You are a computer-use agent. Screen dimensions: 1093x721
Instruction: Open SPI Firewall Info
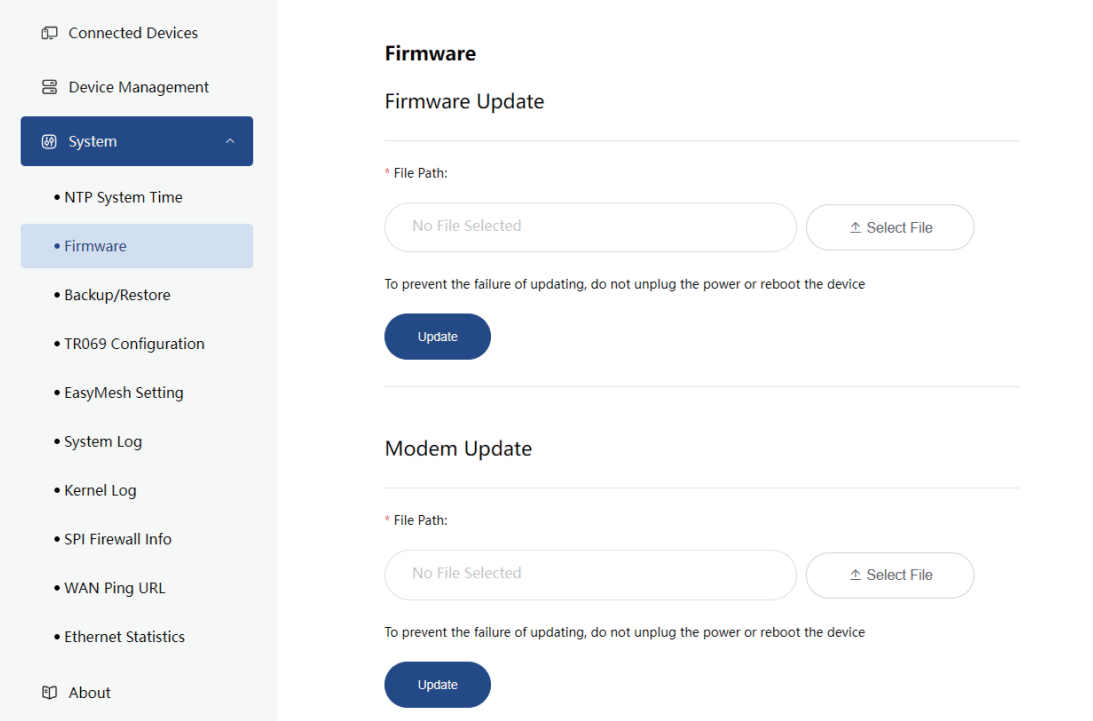118,539
